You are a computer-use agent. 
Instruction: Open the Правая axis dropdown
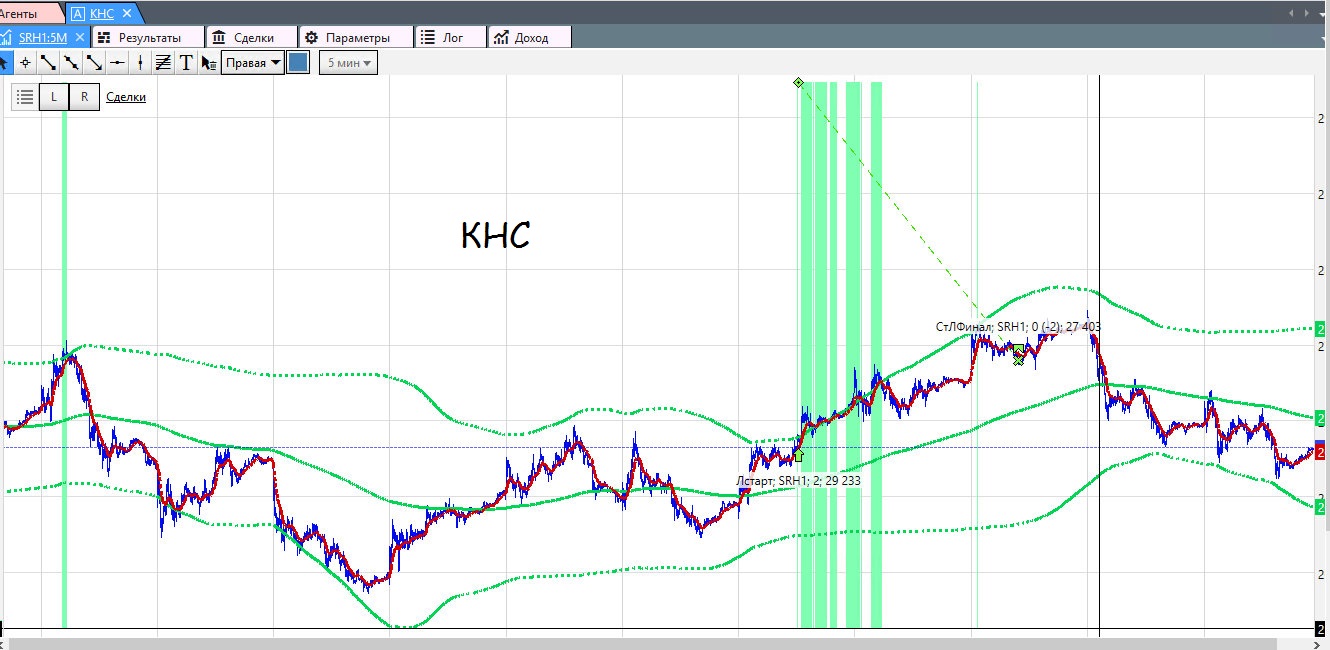pos(252,62)
